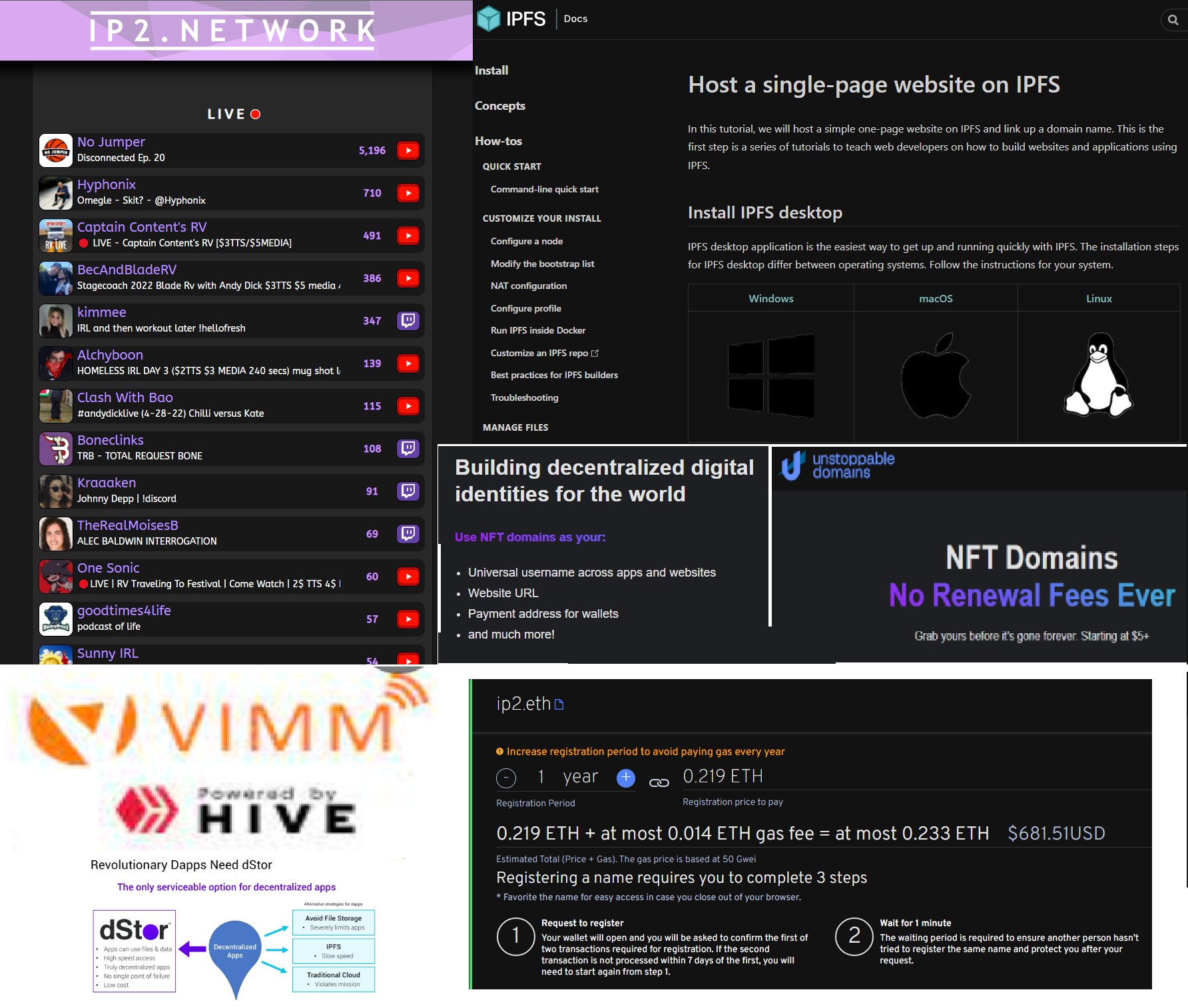Click the Windows logo icon
Screen dimensions: 1188x1008
771,376
